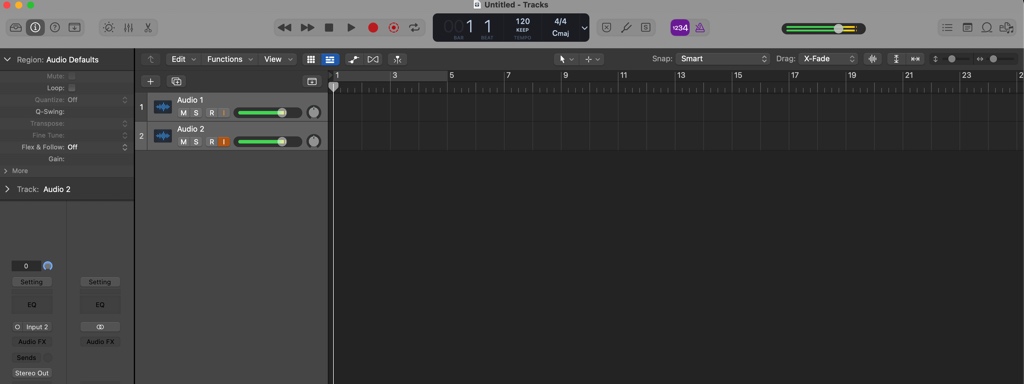
Task: Open the Command-click tool menu
Action: click(x=592, y=59)
